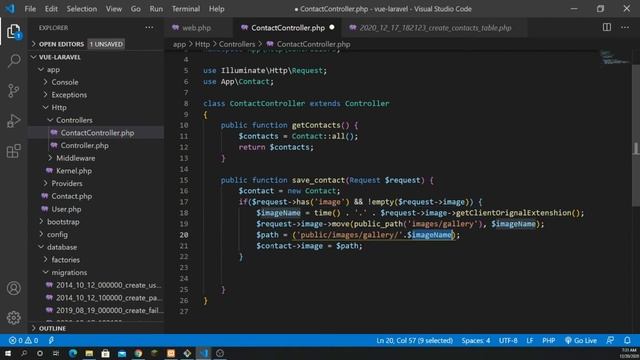Open Mail app from taskbar
Screen dimensions: 640x360
coord(122,353)
